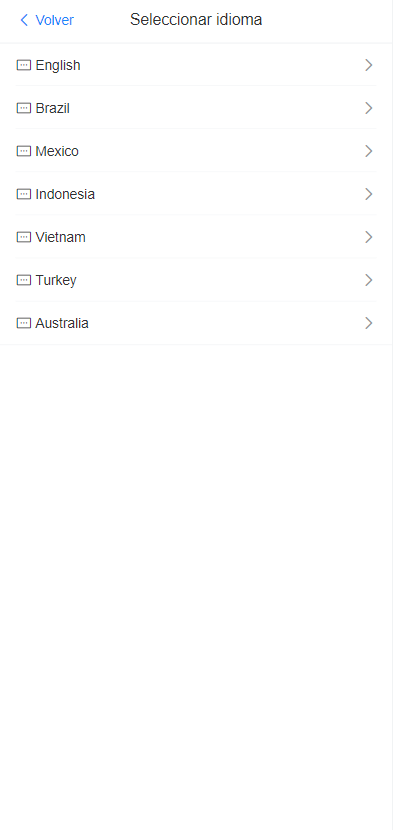393x830 pixels.
Task: Select the Turkey language entry
Action: pos(196,280)
